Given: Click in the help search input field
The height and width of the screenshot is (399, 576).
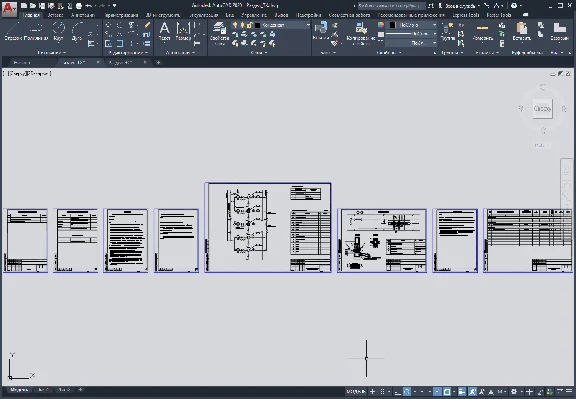Looking at the screenshot, I should tap(391, 6).
